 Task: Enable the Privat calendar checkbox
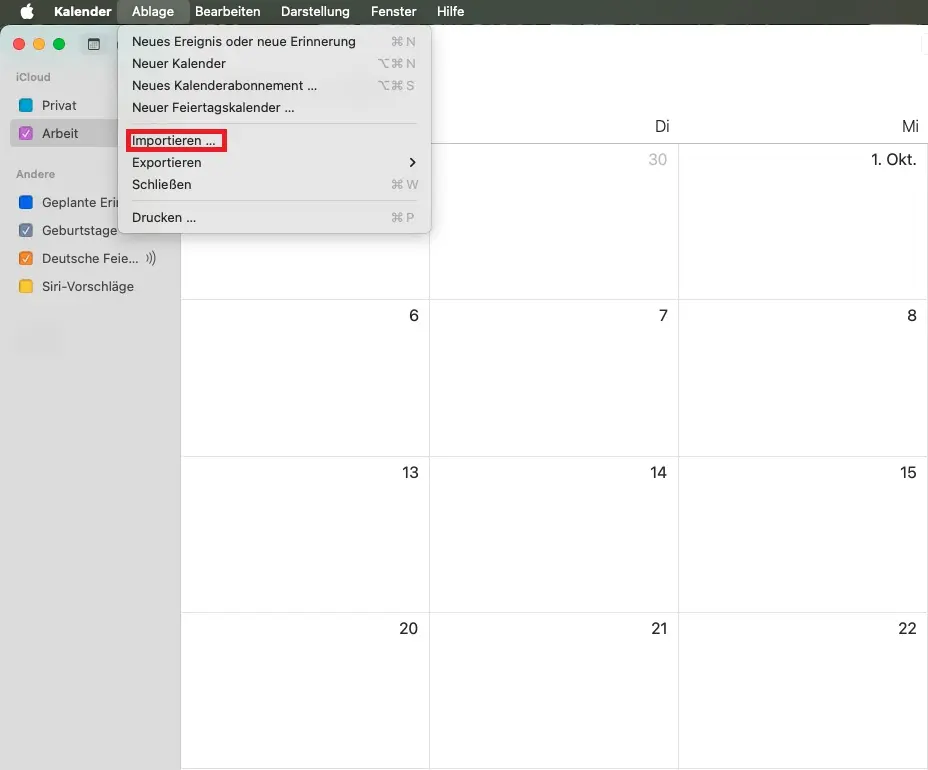(23, 105)
